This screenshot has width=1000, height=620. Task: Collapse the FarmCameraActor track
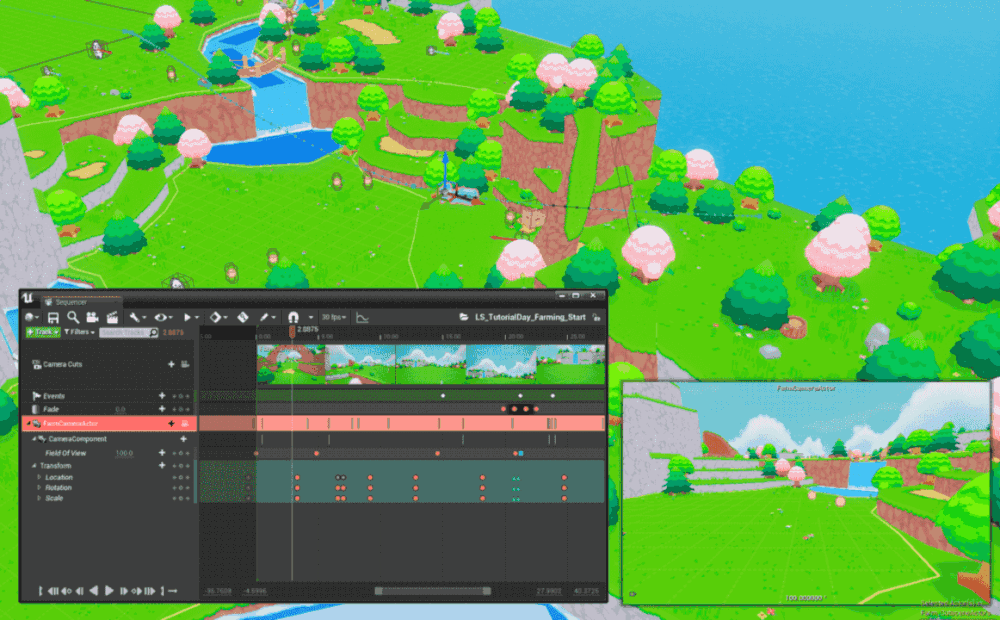pos(28,423)
